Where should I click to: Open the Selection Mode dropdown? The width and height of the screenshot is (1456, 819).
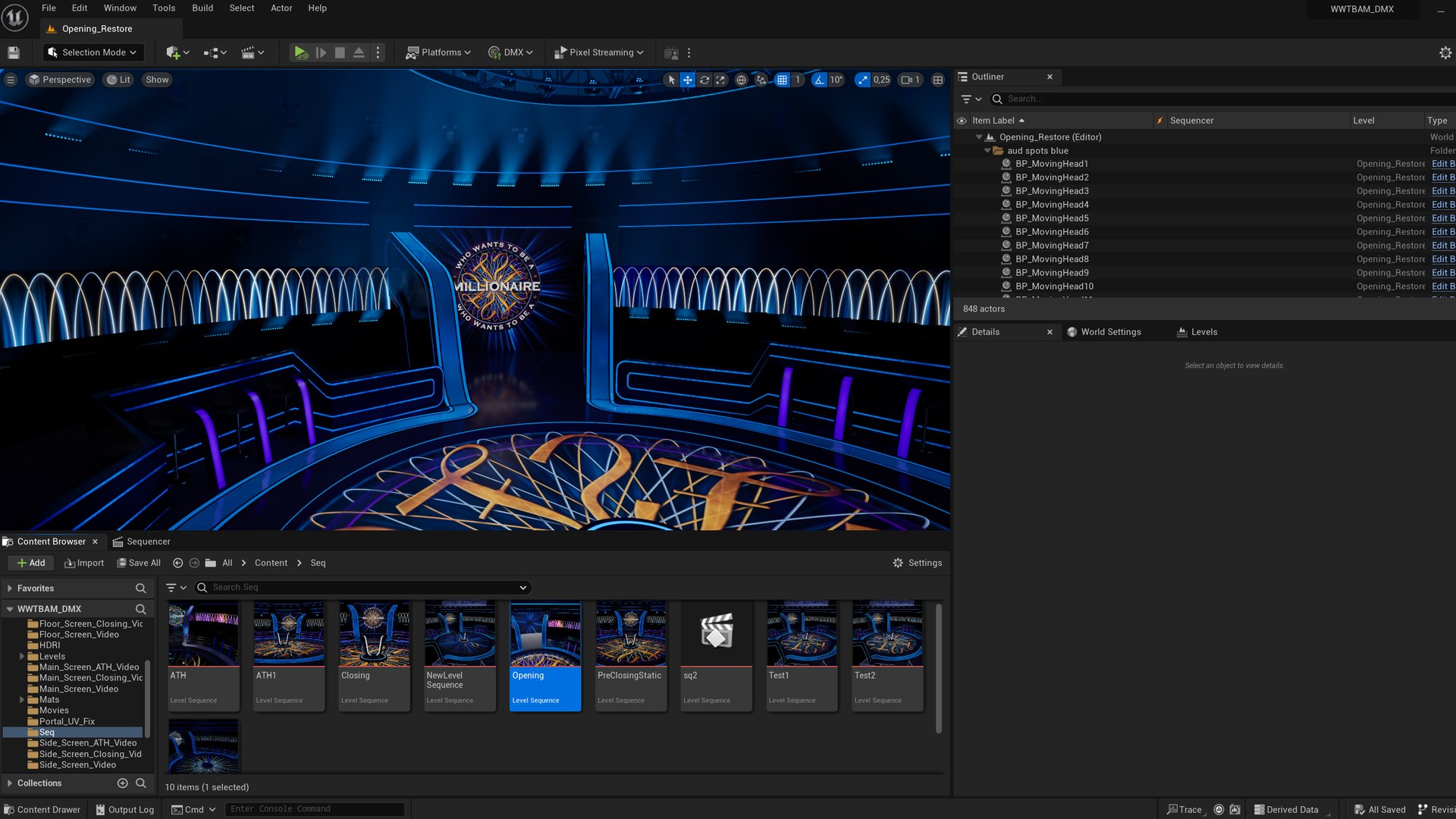pyautogui.click(x=93, y=52)
